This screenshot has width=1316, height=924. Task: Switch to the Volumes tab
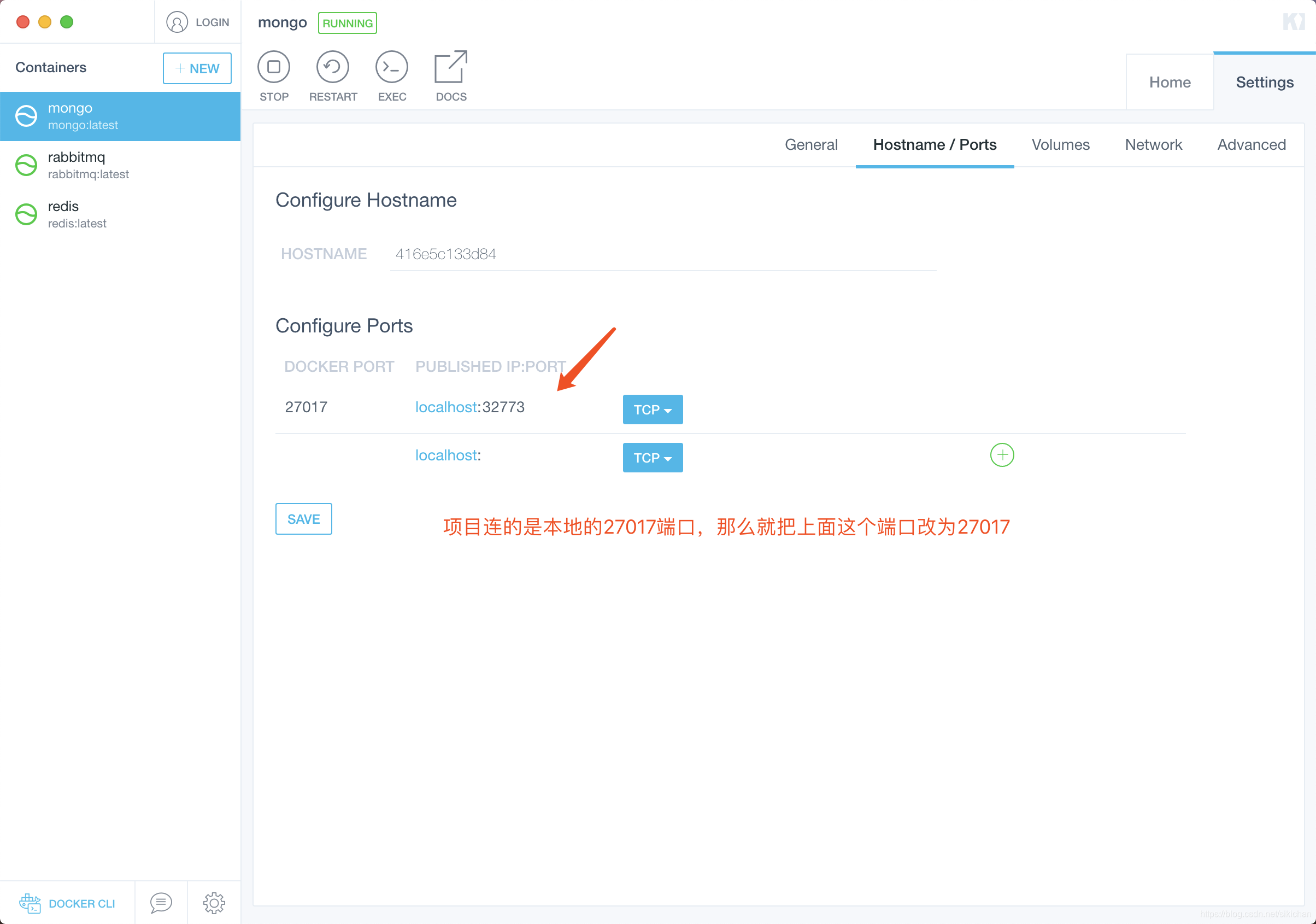1060,144
